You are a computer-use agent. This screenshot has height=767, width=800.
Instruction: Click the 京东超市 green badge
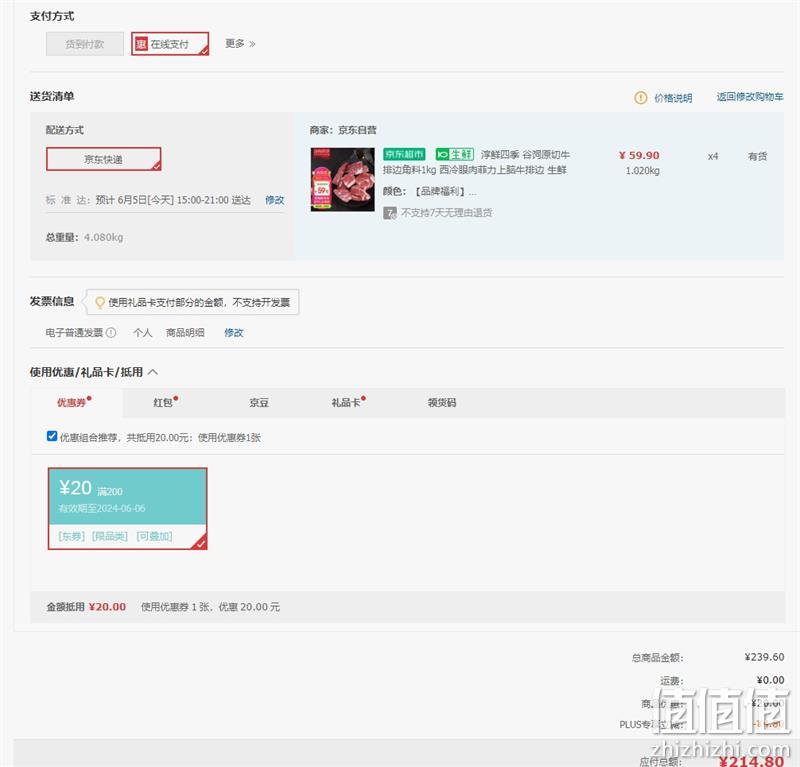(404, 154)
